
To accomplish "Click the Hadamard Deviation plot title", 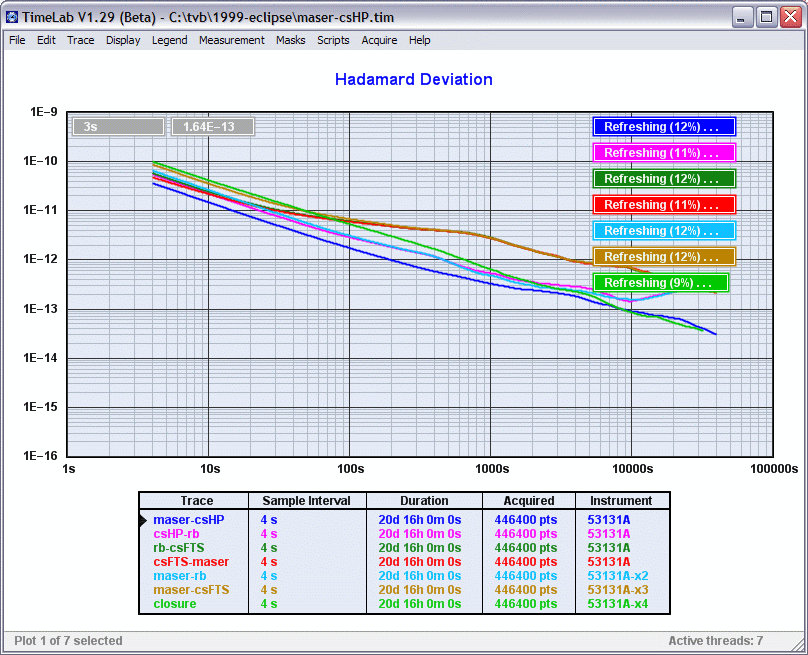I will coord(414,79).
